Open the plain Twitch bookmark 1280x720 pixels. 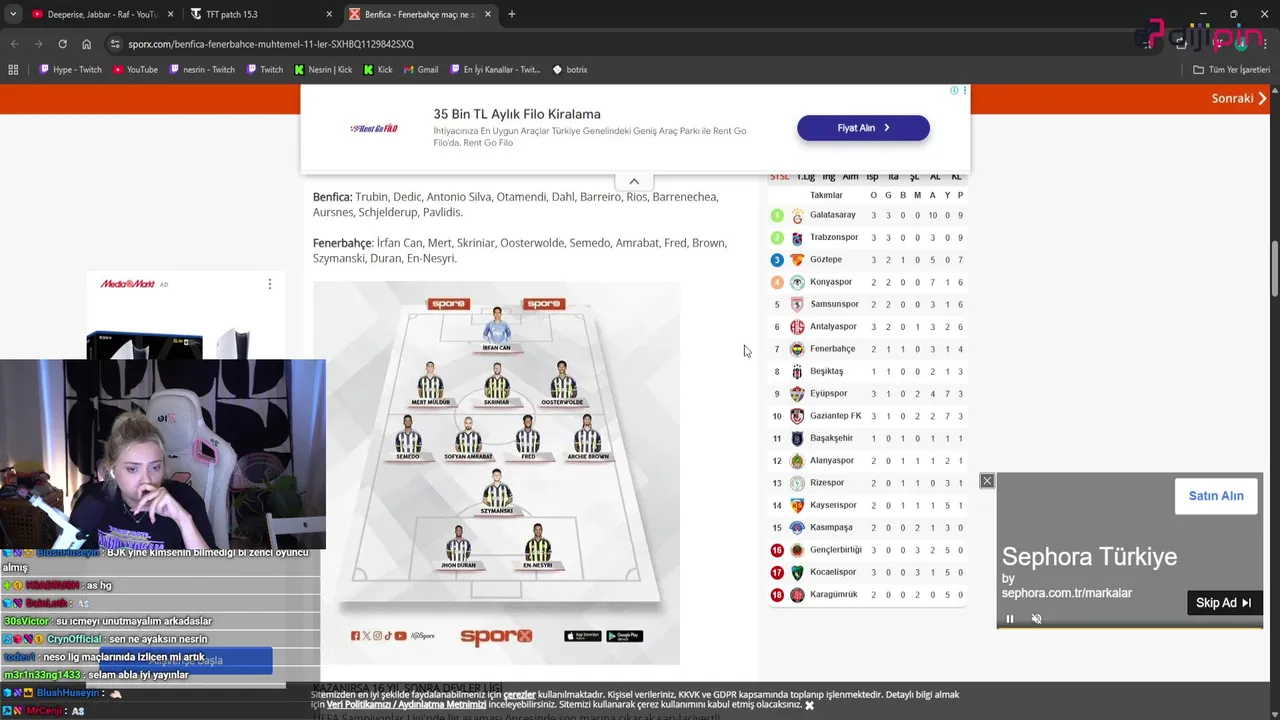264,70
